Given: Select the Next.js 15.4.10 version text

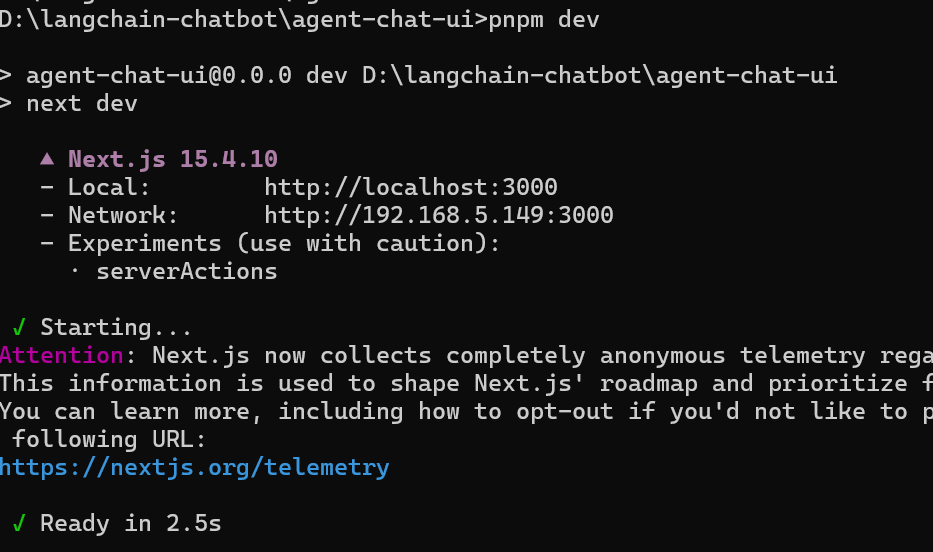Looking at the screenshot, I should [173, 159].
